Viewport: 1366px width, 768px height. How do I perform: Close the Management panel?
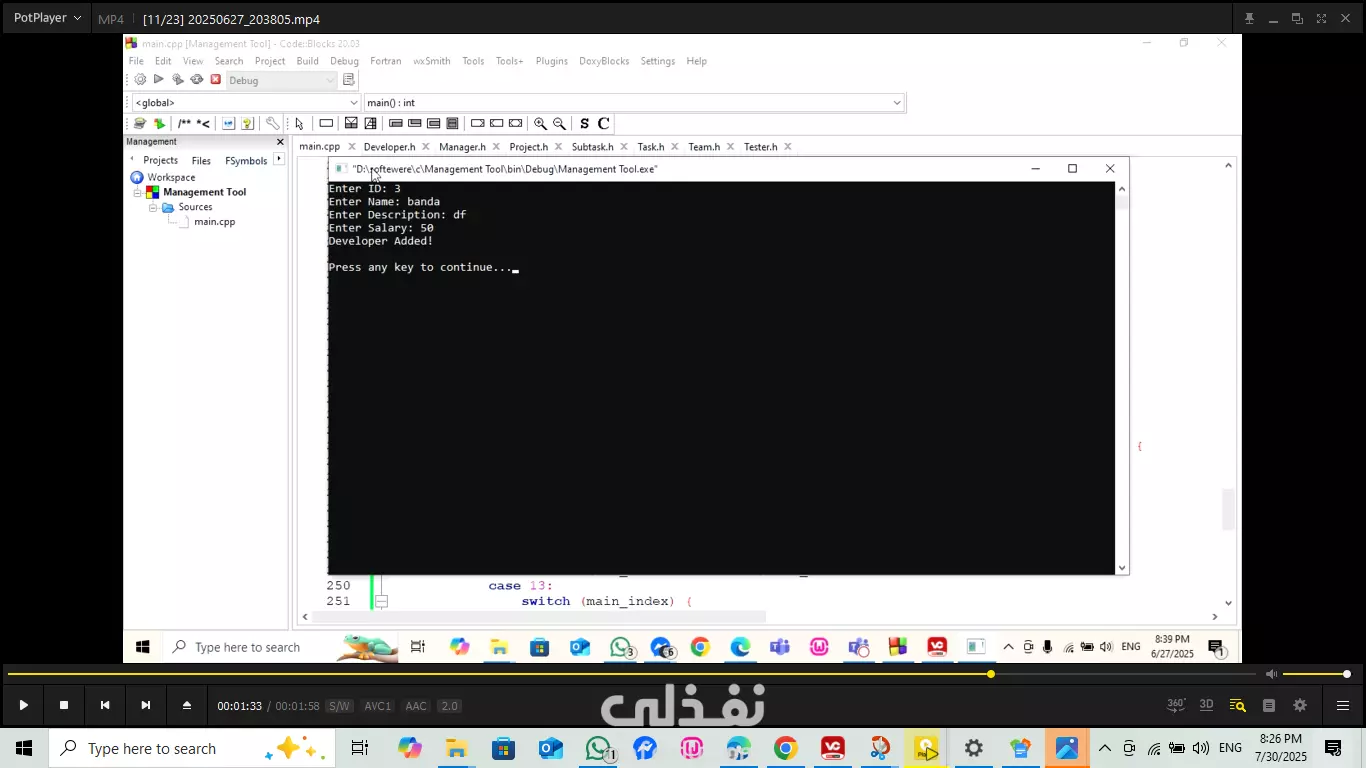[280, 142]
